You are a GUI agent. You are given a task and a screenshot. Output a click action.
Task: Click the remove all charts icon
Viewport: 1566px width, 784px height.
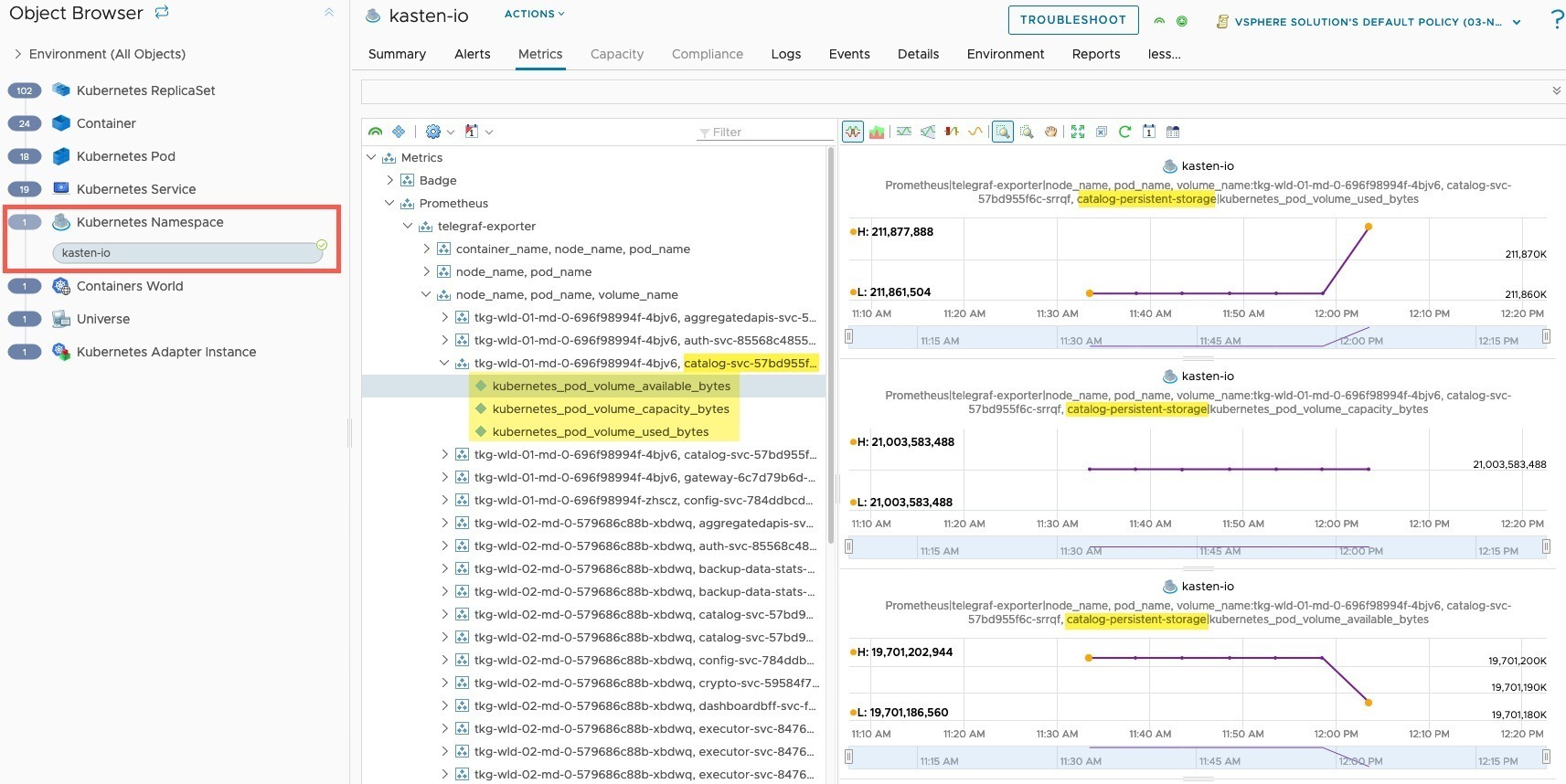click(1102, 132)
